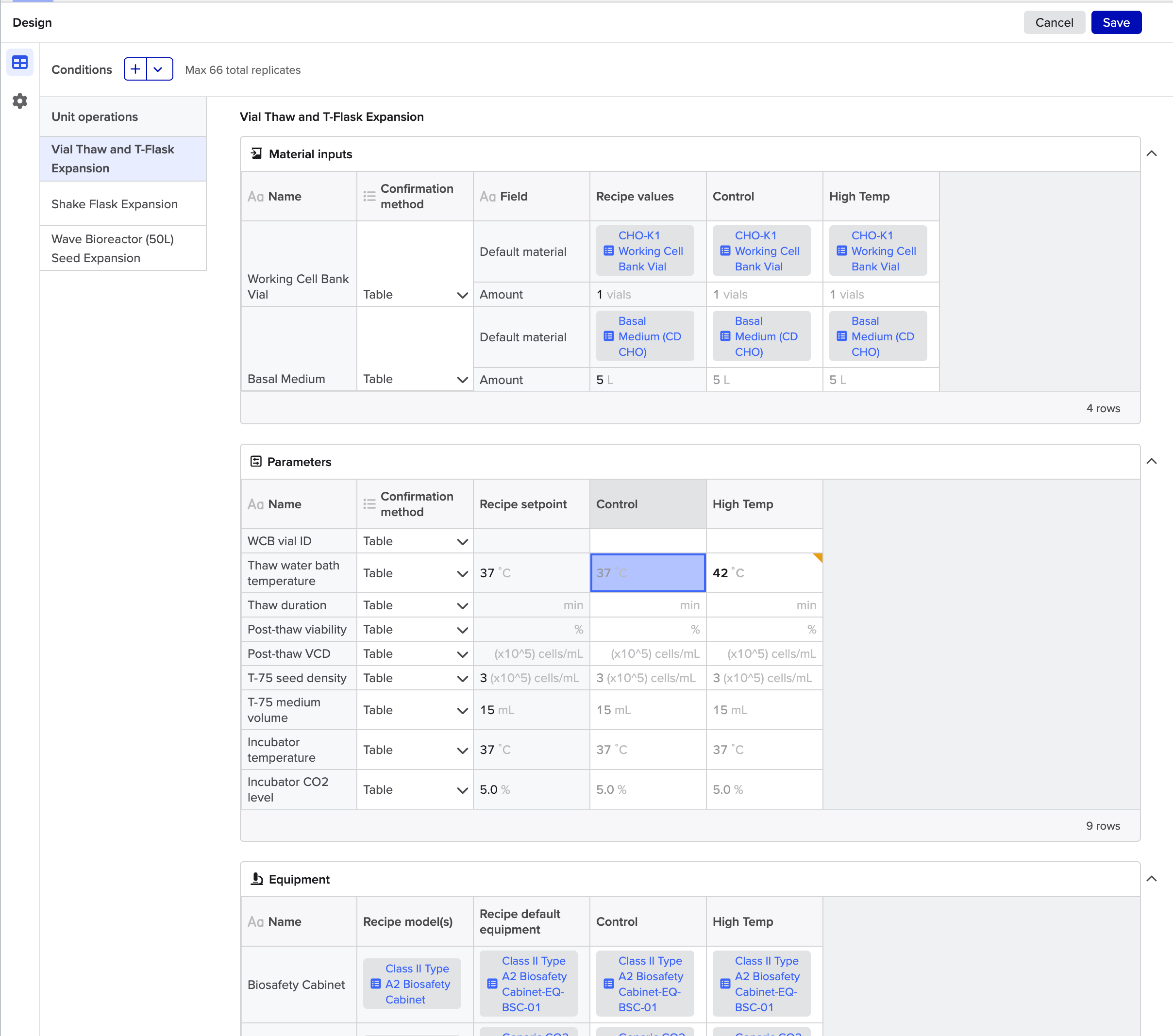Click Control WCB vial ID empty cell
The height and width of the screenshot is (1036, 1173).
tap(647, 541)
